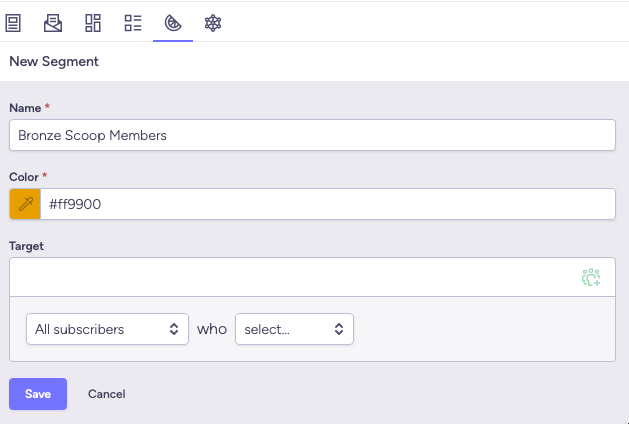Expand the All subscribers dropdown
This screenshot has width=629, height=424.
106,329
